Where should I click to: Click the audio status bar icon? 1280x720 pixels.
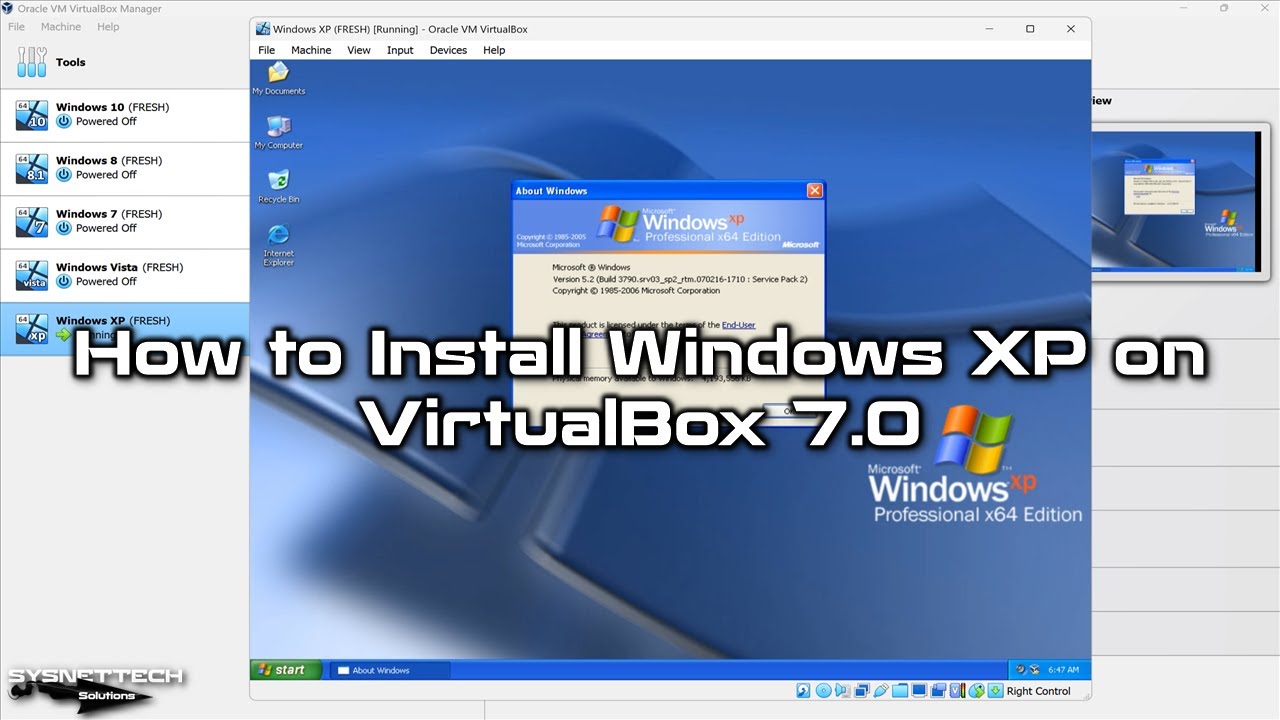tap(841, 690)
